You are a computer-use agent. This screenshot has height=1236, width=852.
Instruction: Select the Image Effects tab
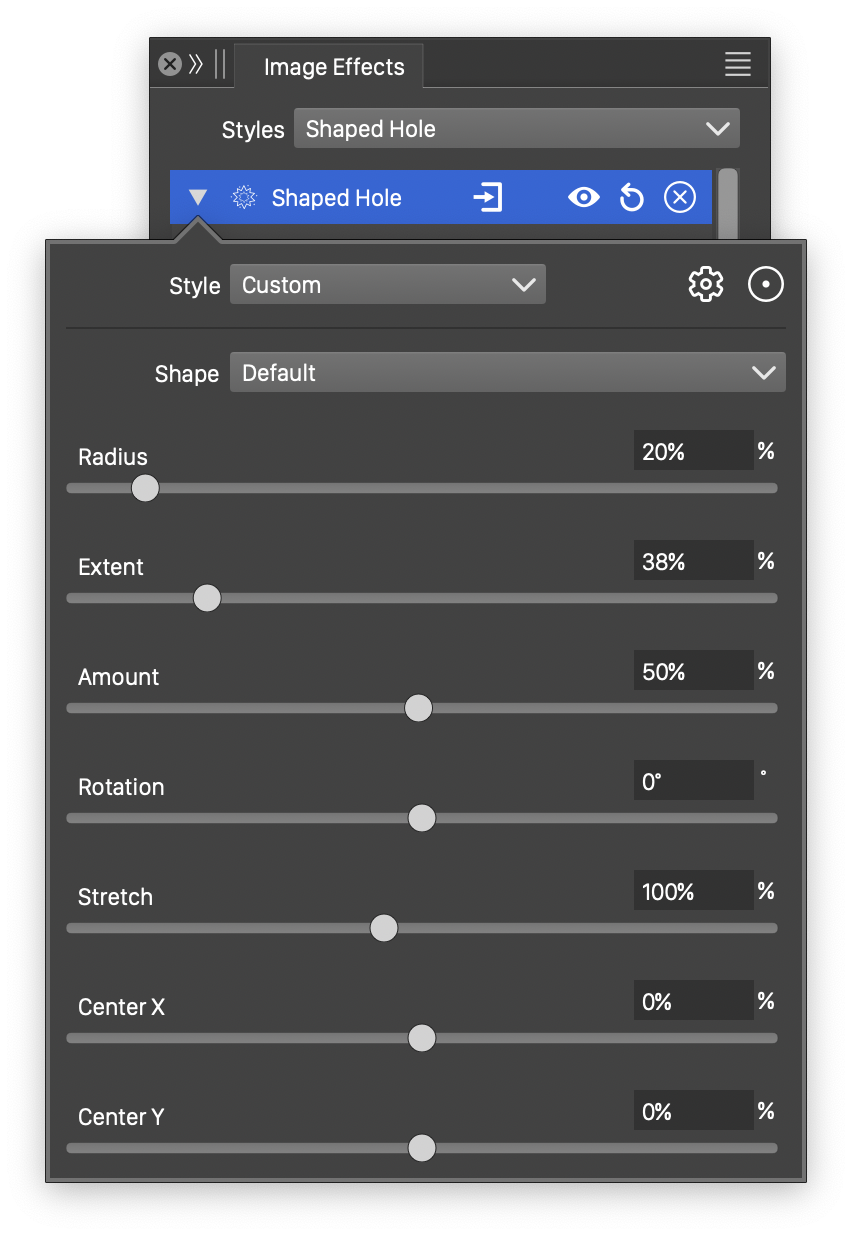[334, 67]
